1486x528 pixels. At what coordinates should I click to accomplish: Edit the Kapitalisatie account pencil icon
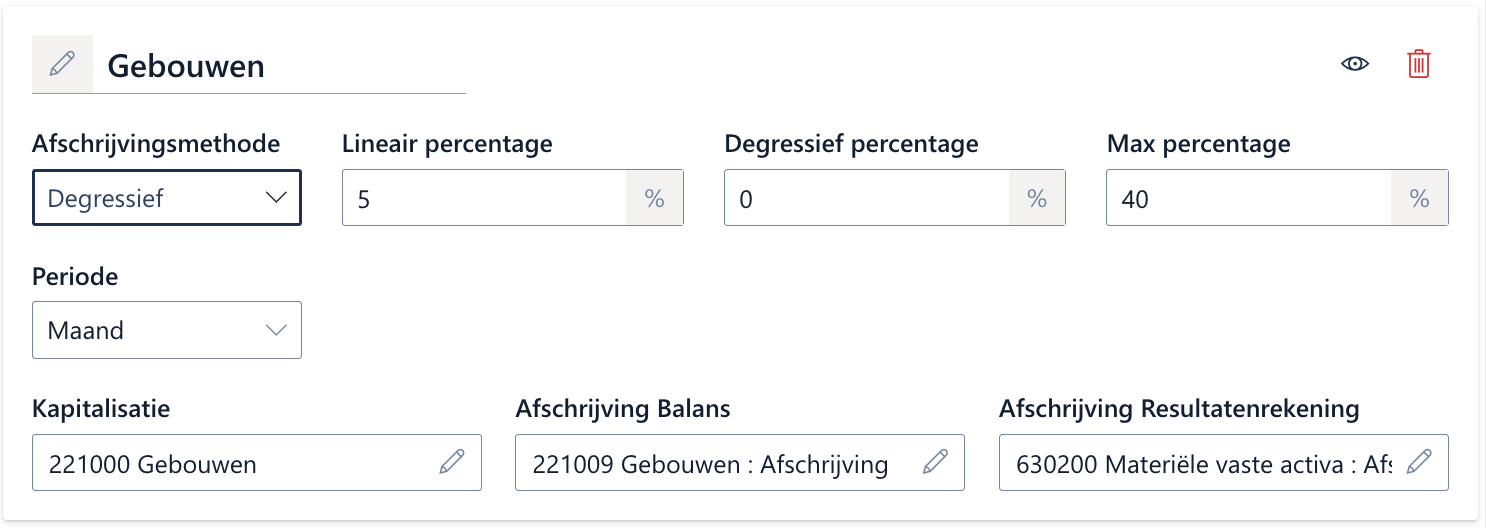(452, 462)
